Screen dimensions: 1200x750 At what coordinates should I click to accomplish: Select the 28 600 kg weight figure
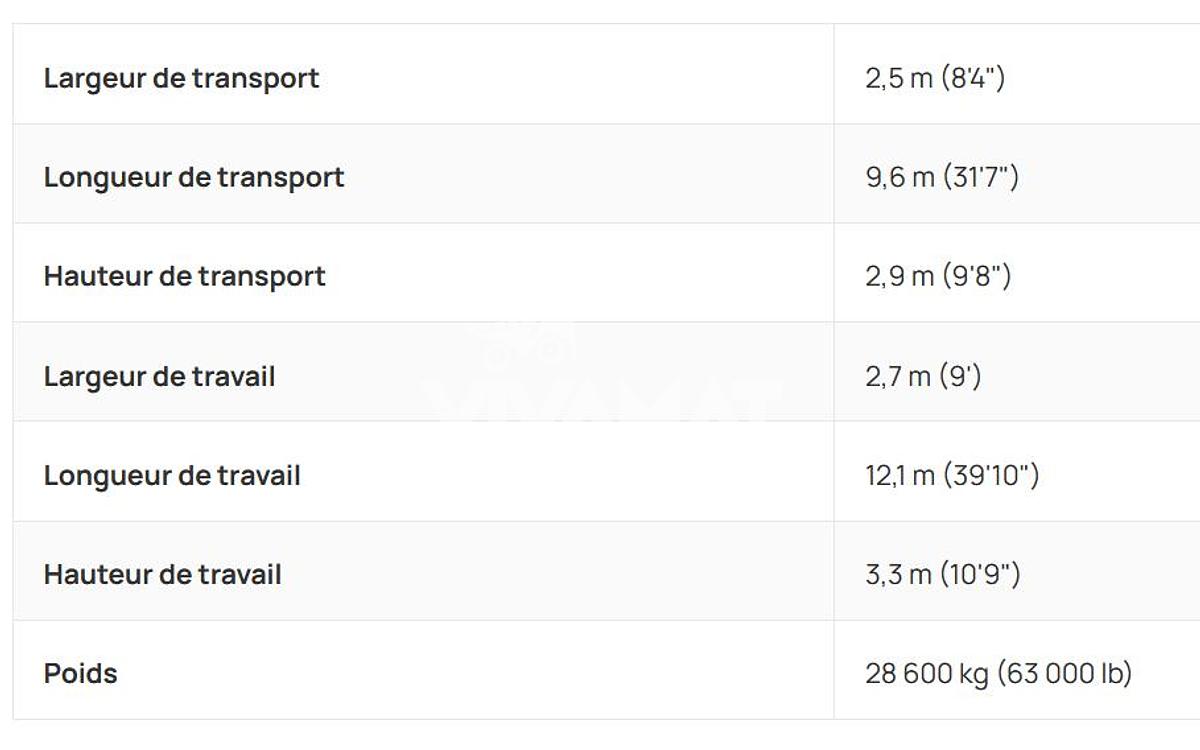click(926, 673)
